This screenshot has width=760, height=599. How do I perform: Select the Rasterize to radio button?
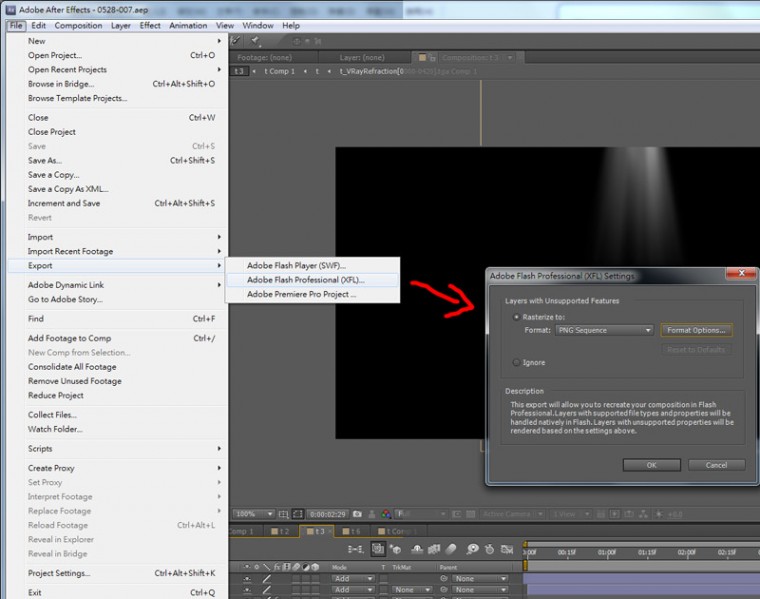pyautogui.click(x=516, y=317)
